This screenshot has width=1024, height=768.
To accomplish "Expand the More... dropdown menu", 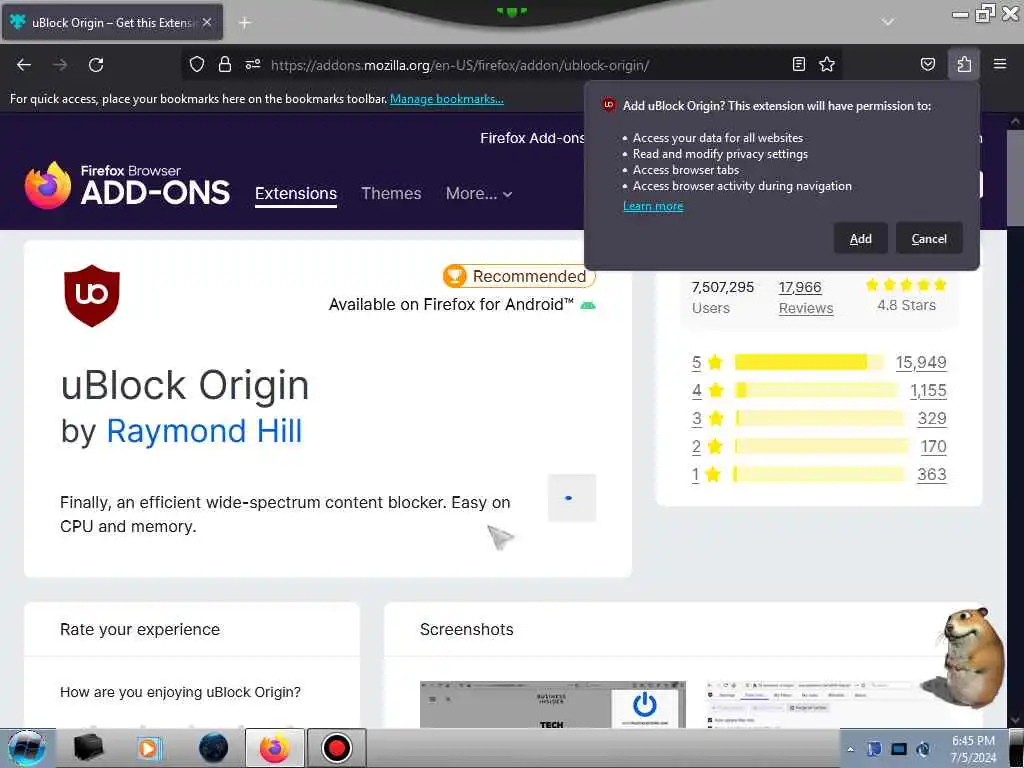I will tap(479, 193).
